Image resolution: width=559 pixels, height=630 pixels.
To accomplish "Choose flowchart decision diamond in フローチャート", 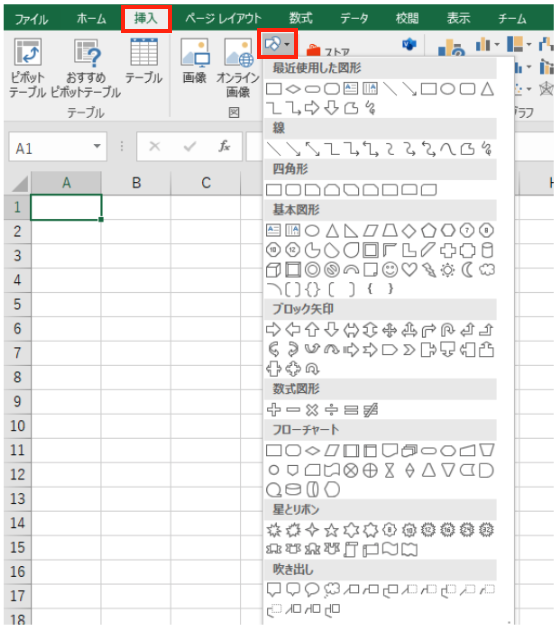I will pos(312,450).
